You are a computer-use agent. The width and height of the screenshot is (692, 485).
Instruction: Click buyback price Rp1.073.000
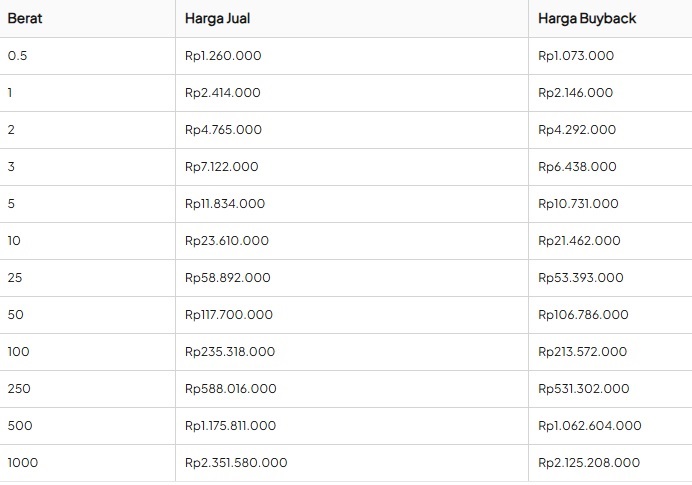pos(576,56)
